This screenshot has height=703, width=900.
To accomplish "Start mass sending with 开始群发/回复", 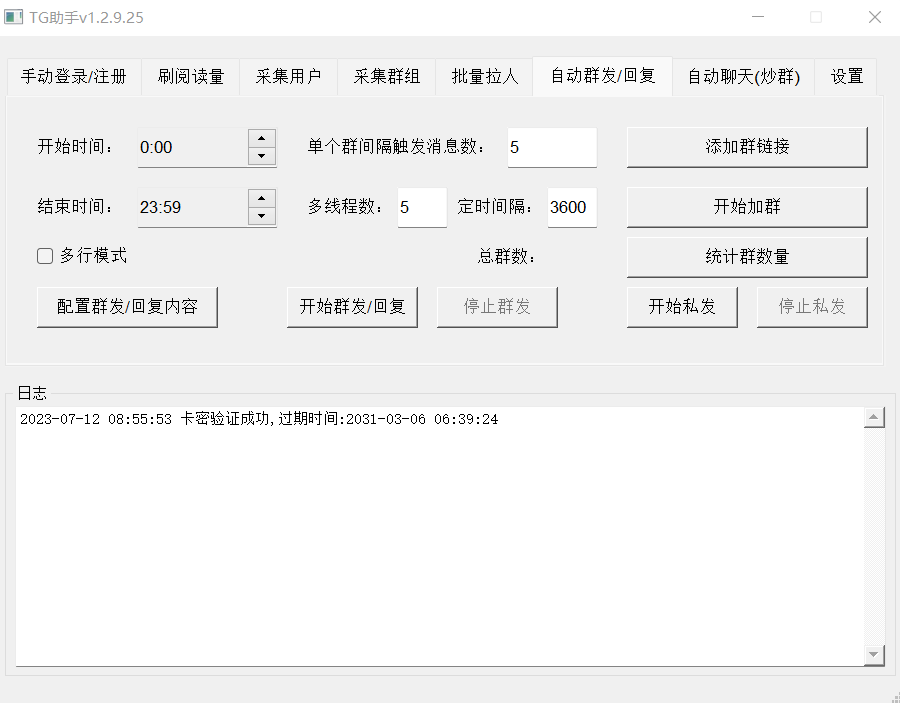I will [352, 307].
